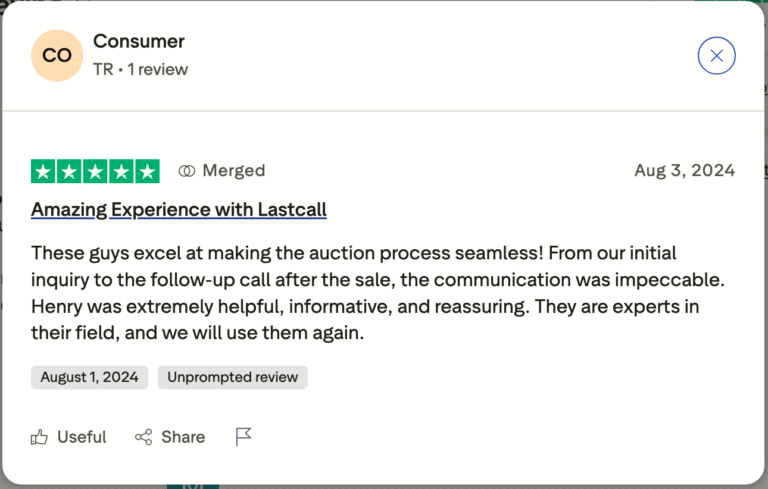Viewport: 768px width, 489px height.
Task: Click the thumbs-up Useful icon
Action: (40, 437)
